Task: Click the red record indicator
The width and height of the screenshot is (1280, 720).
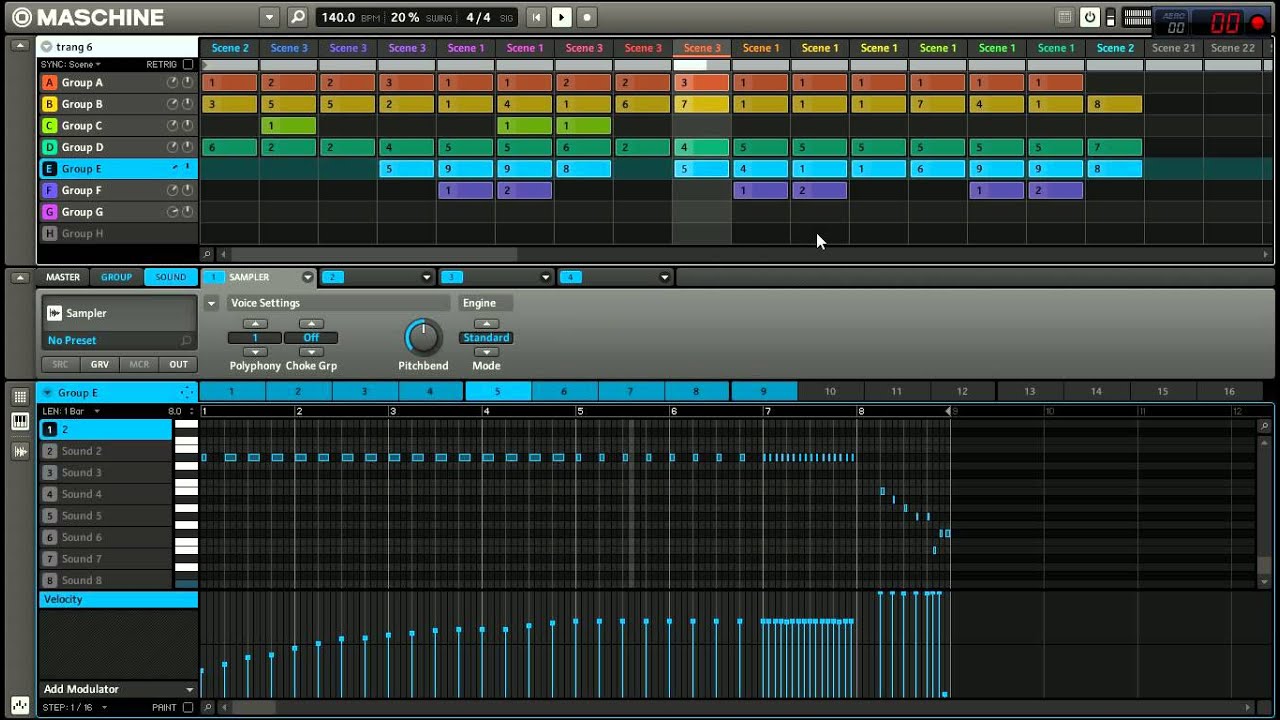Action: coord(1258,22)
